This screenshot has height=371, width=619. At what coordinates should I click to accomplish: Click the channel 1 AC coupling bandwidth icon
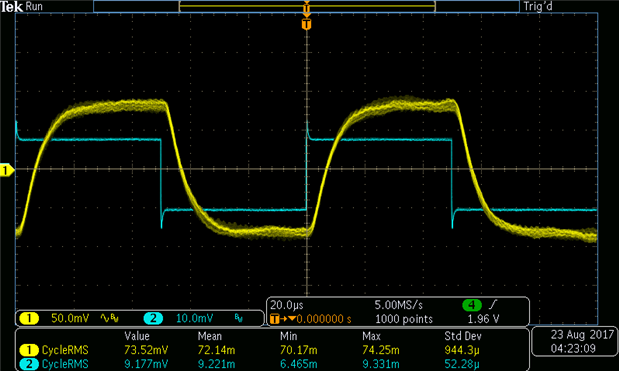click(109, 318)
